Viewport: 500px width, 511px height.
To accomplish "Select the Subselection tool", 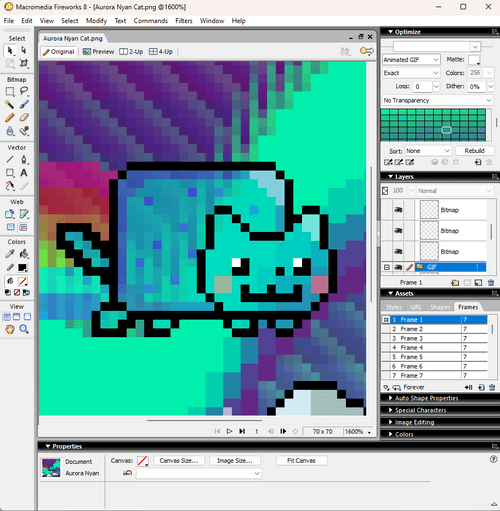I will (24, 50).
